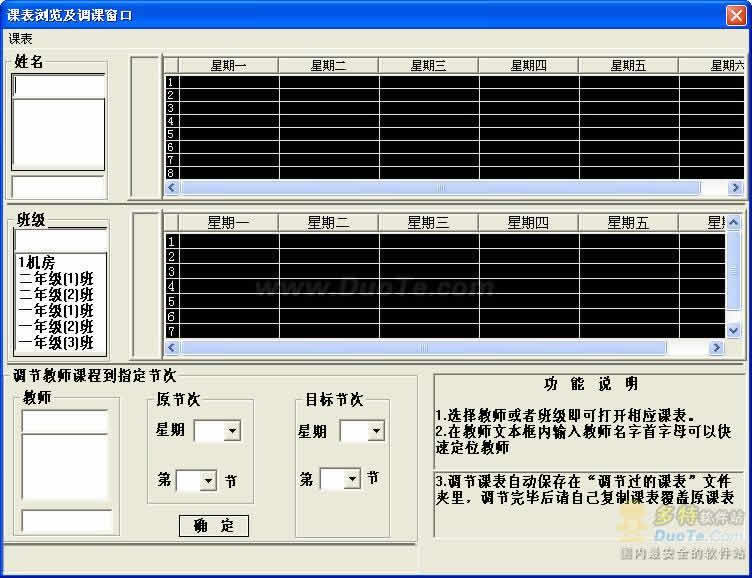The height and width of the screenshot is (578, 752).
Task: Click the text box below the 姓名 list
Action: point(58,187)
